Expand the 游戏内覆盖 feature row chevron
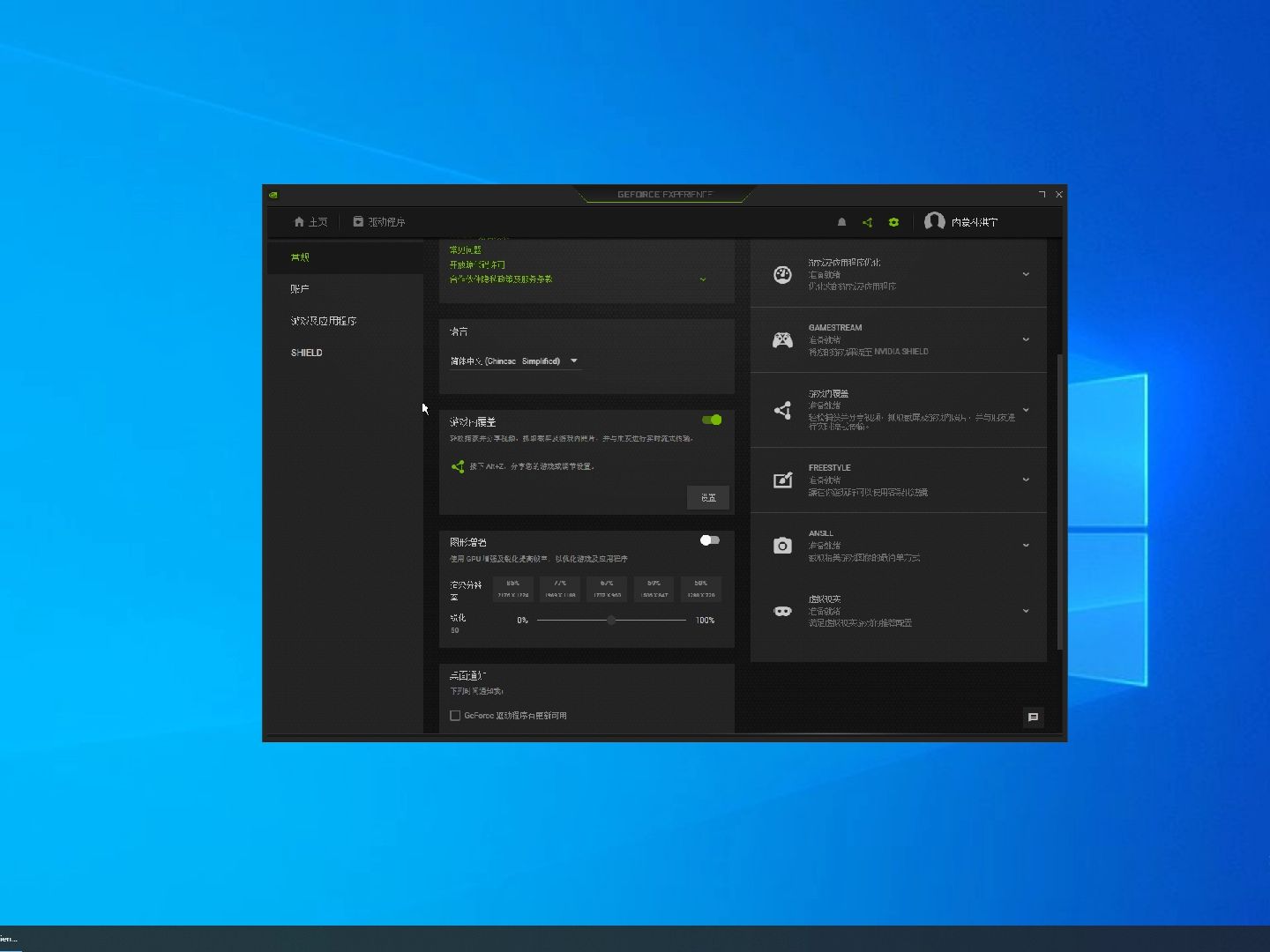The width and height of the screenshot is (1270, 952). point(1026,410)
